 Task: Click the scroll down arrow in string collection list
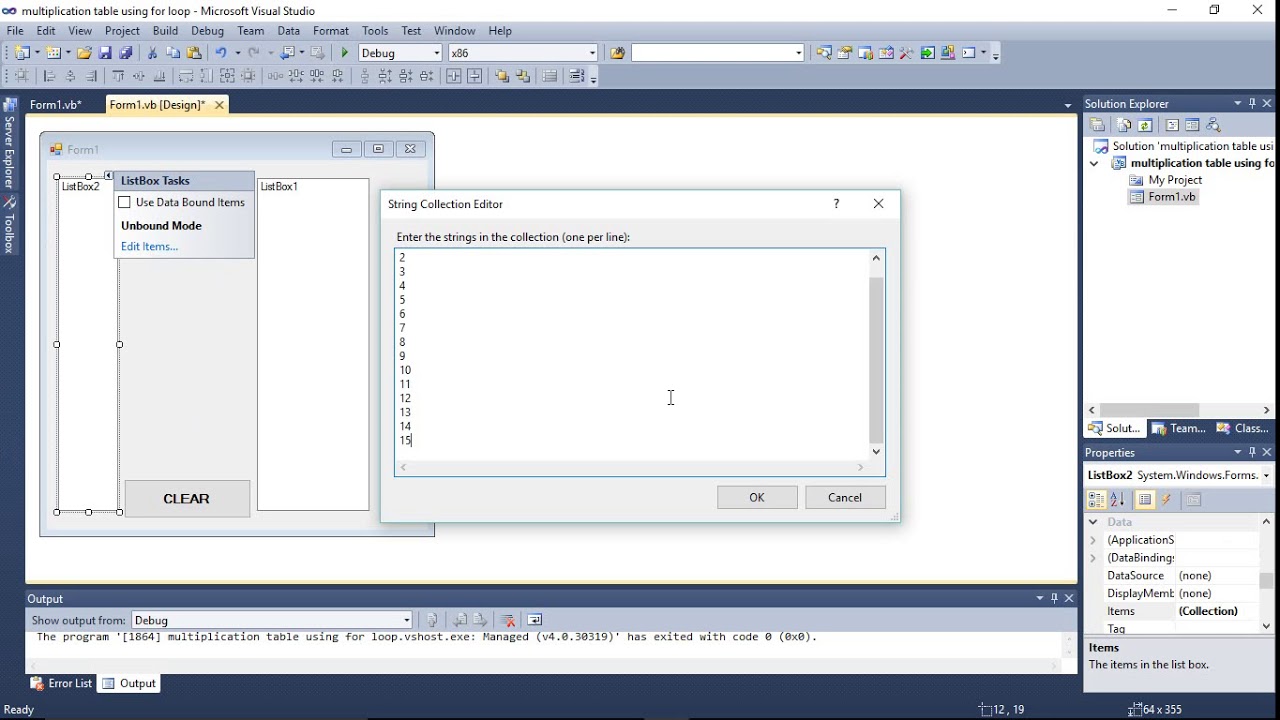click(x=876, y=452)
